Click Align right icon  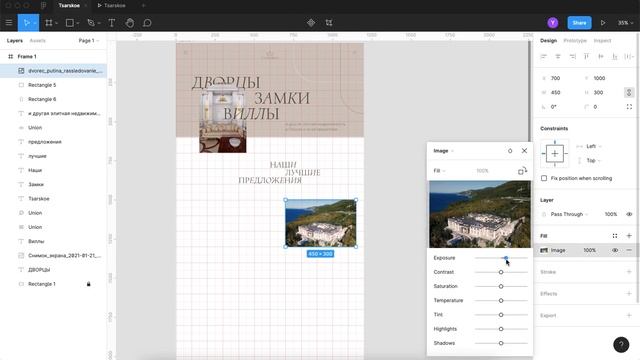click(572, 56)
